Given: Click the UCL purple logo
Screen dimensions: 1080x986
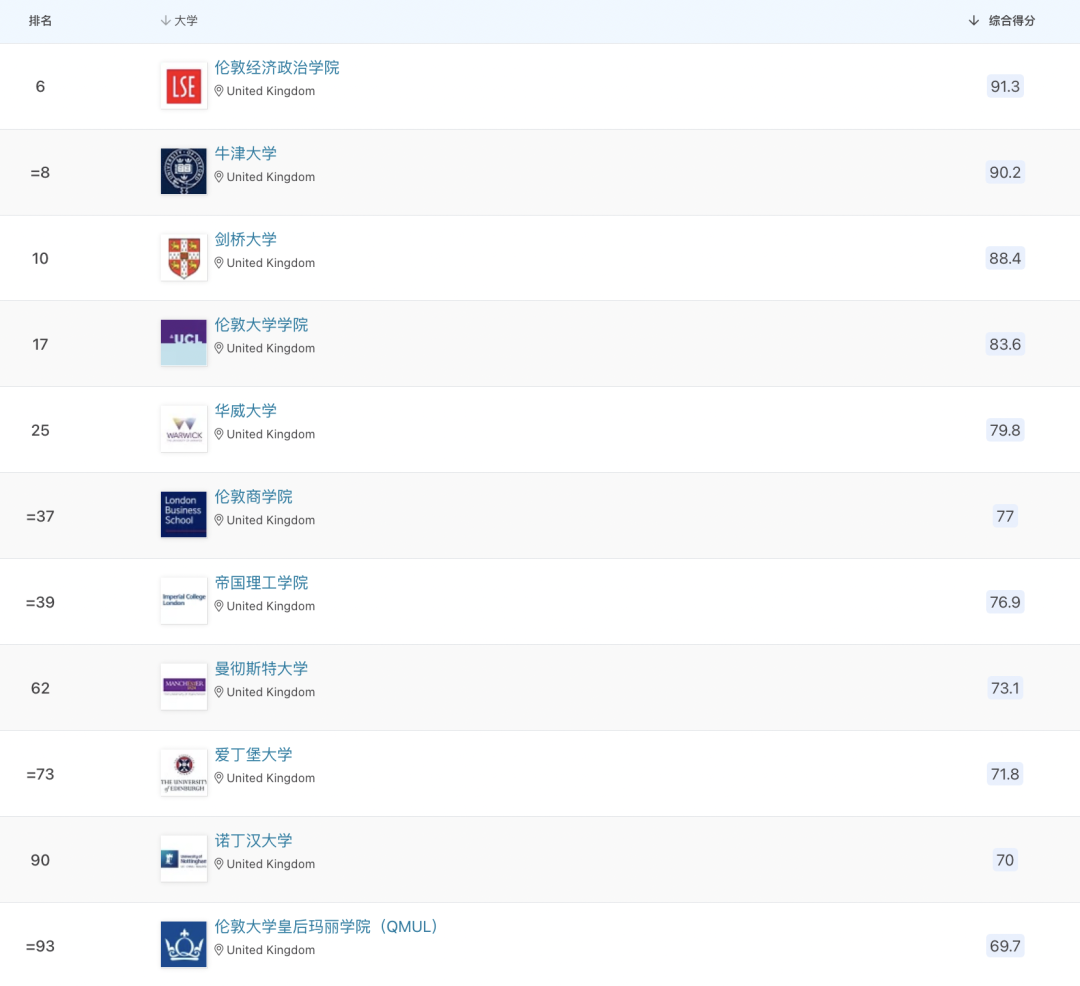Looking at the screenshot, I should click(x=183, y=343).
